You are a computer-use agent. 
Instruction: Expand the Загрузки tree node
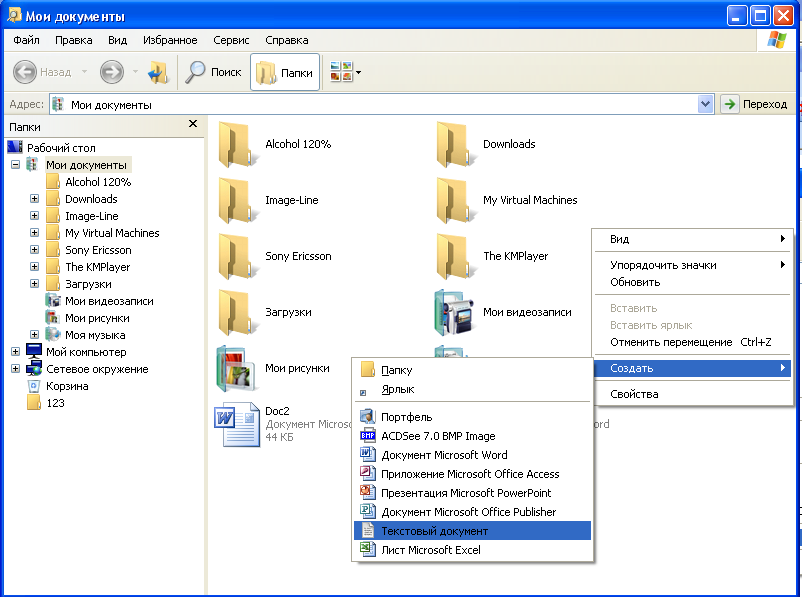pyautogui.click(x=34, y=283)
